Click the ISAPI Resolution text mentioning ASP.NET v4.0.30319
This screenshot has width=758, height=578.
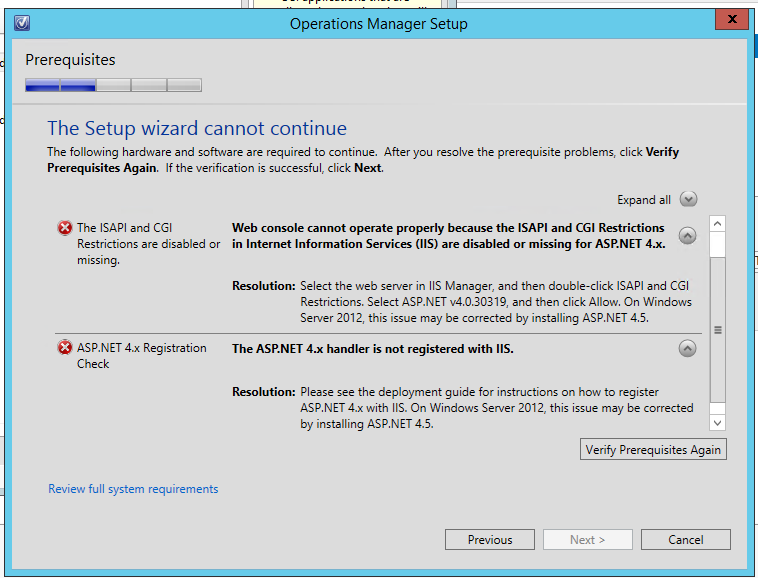pos(496,302)
